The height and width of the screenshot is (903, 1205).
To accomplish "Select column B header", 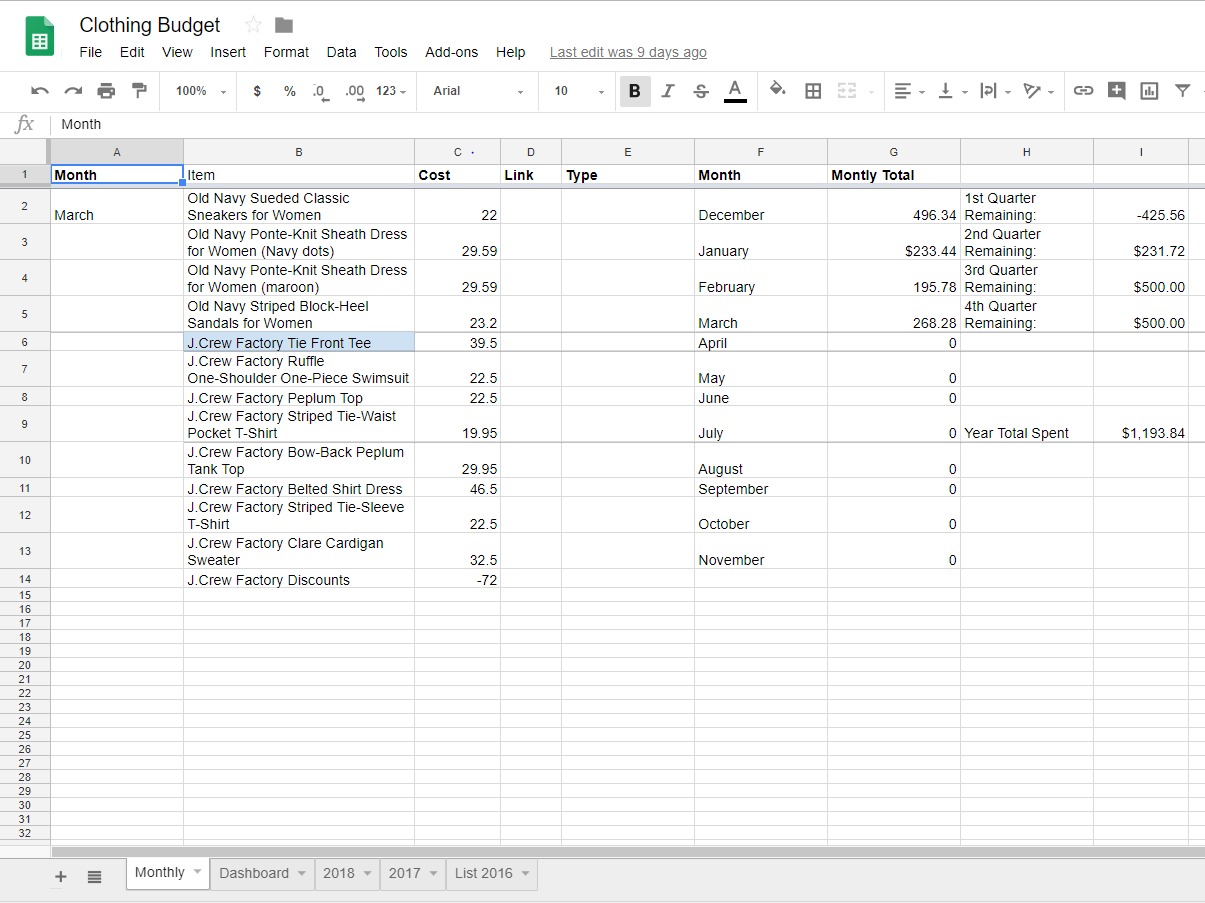I will 299,152.
